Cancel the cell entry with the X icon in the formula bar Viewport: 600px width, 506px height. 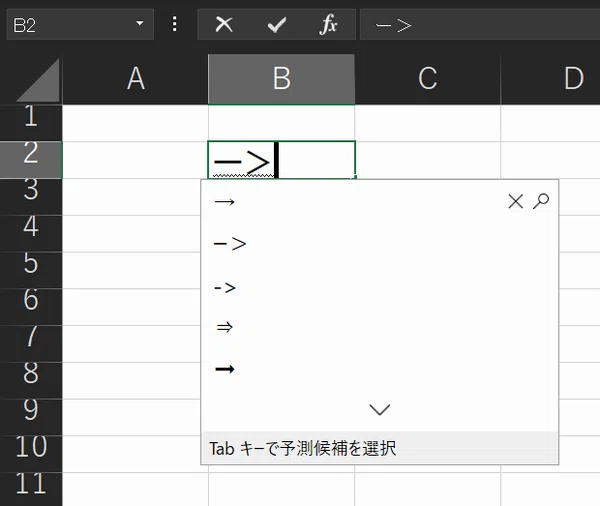(x=224, y=25)
